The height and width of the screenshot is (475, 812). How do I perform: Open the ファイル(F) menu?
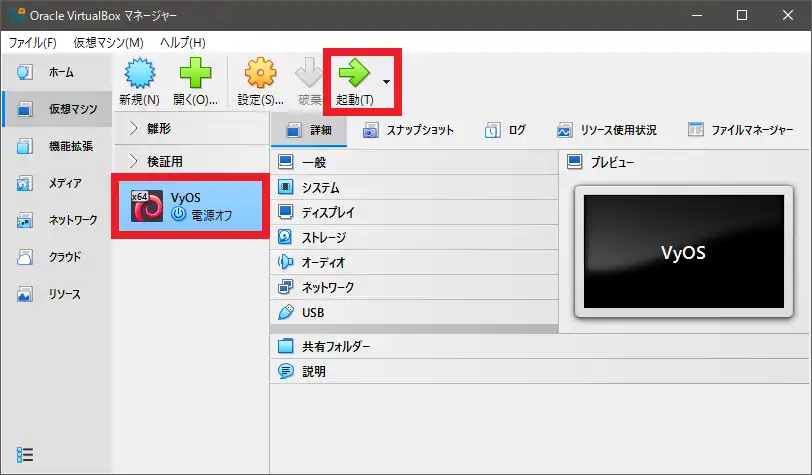tap(33, 42)
